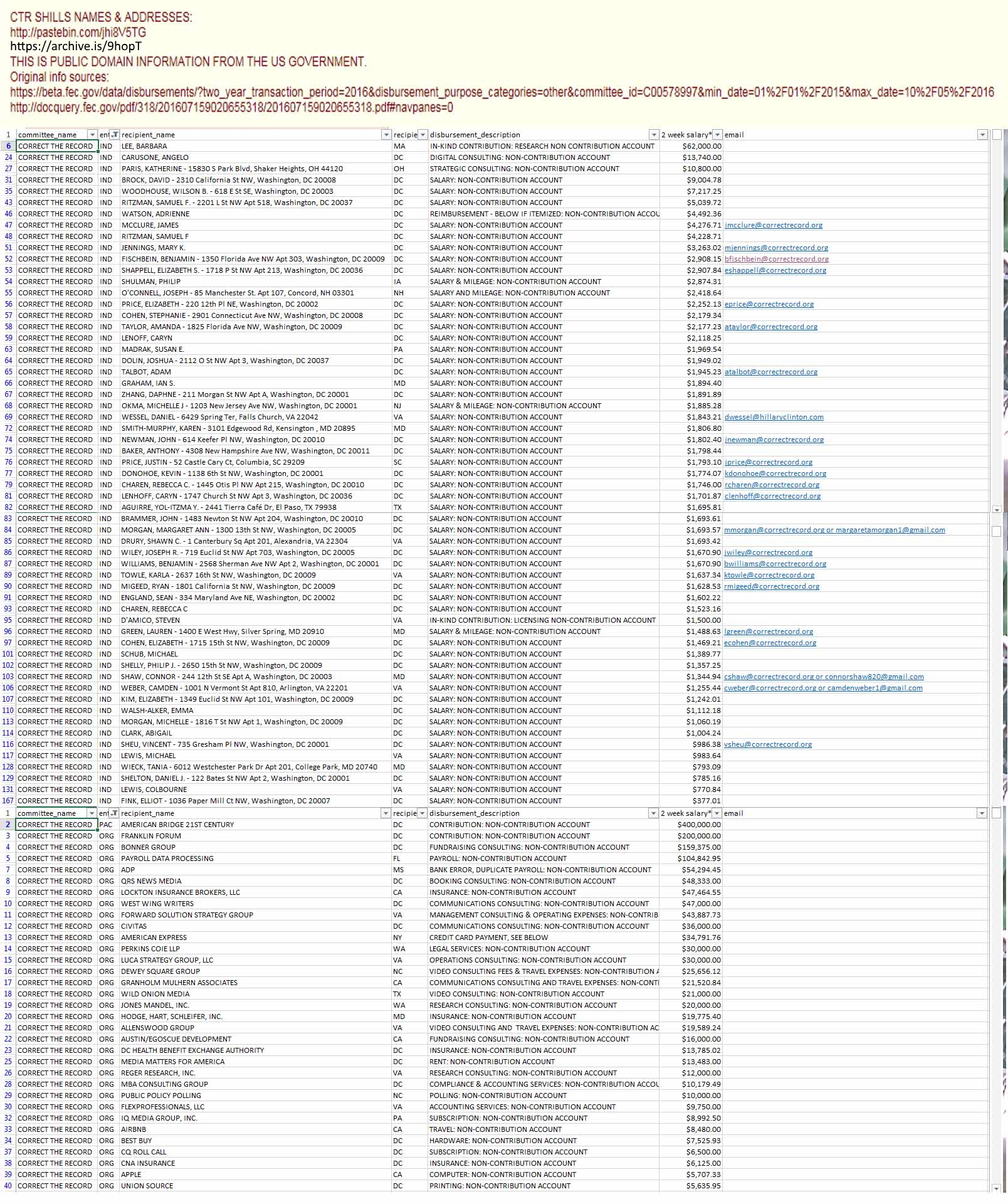Open the recipient state filter in the upper table header

tap(423, 135)
